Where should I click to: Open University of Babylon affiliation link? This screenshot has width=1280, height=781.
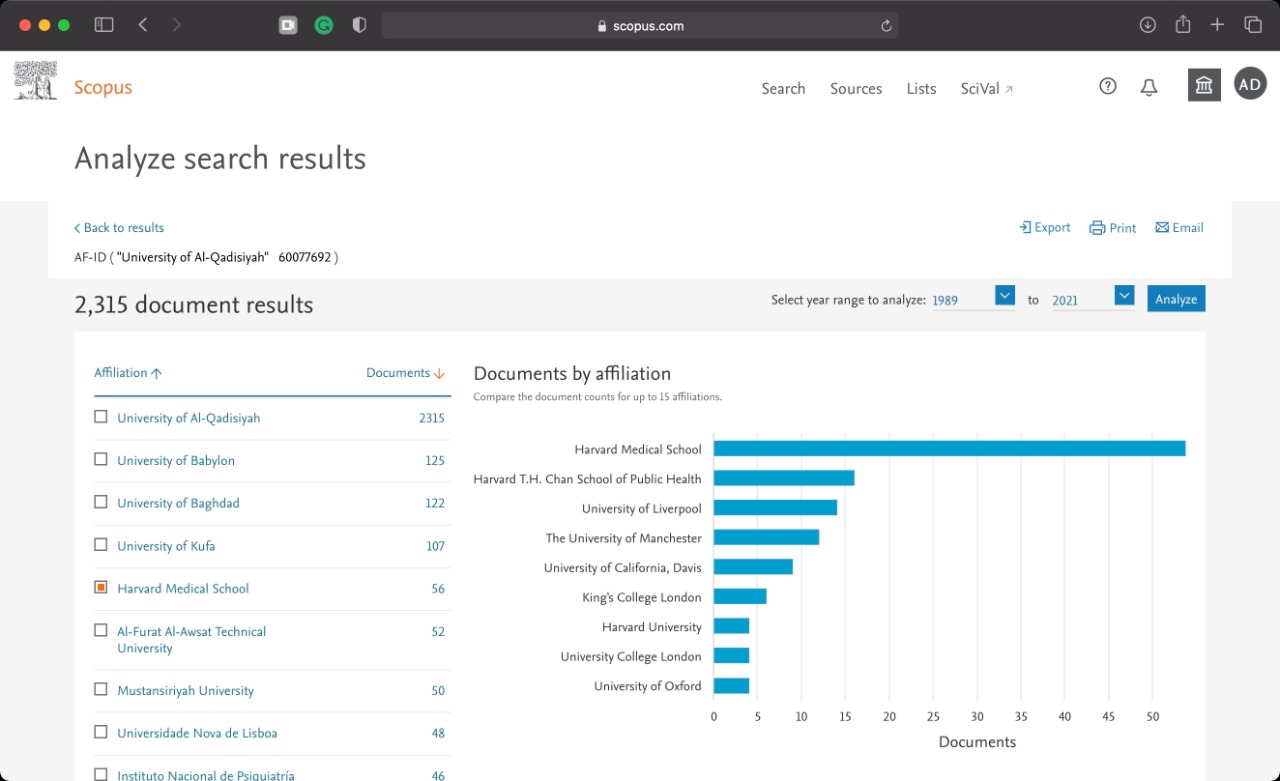(x=176, y=461)
